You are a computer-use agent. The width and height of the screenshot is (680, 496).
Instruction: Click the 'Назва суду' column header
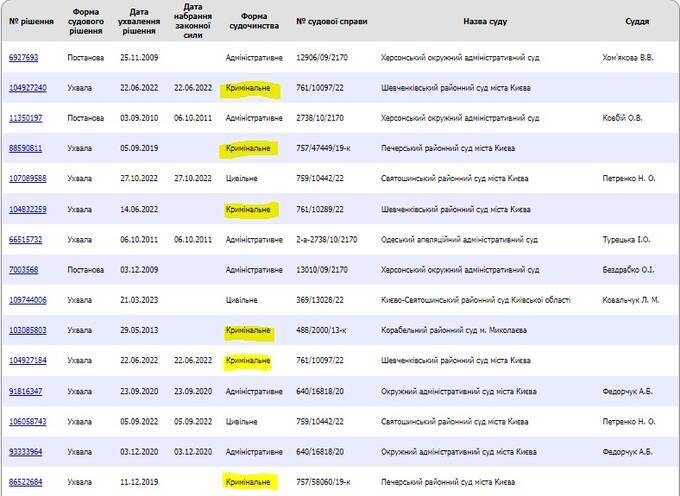click(x=485, y=21)
